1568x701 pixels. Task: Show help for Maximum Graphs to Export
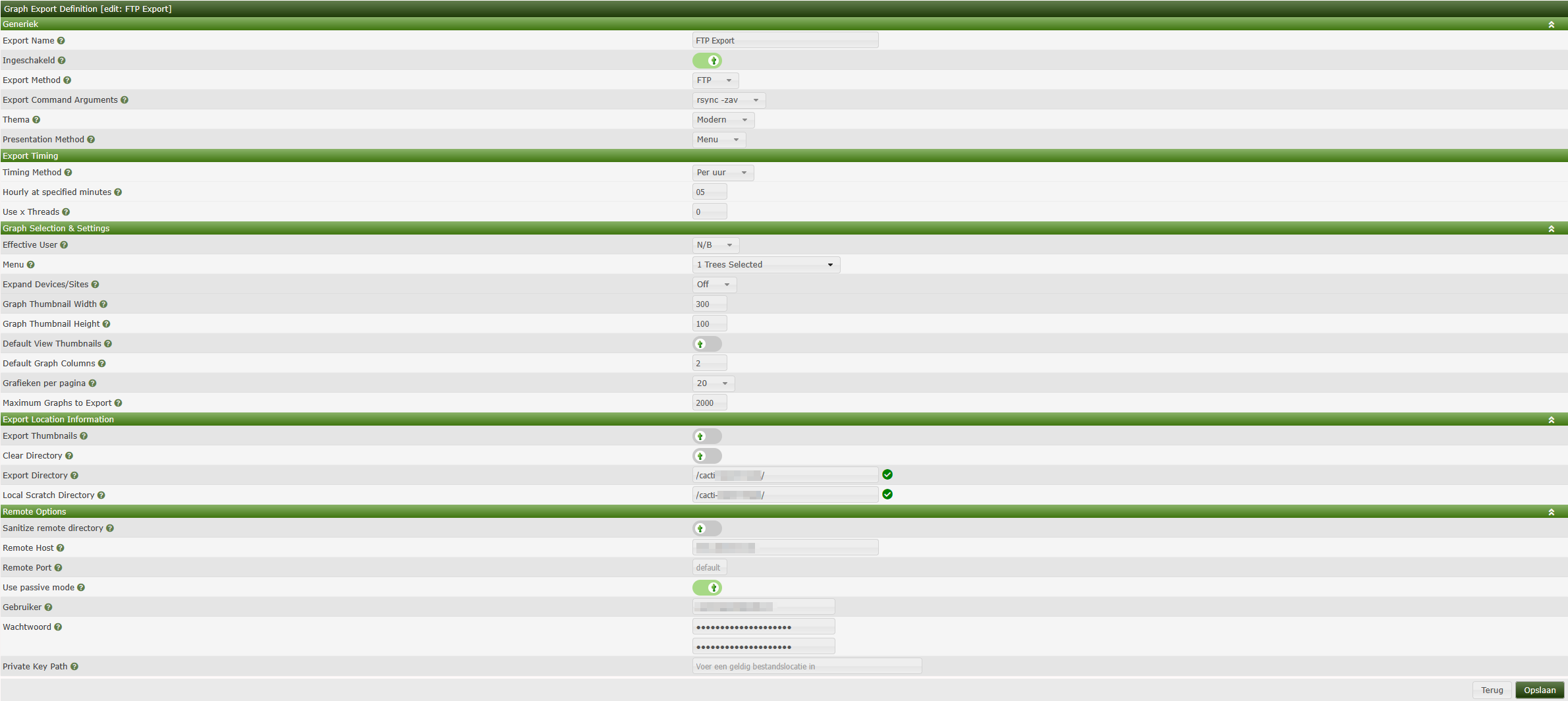118,403
